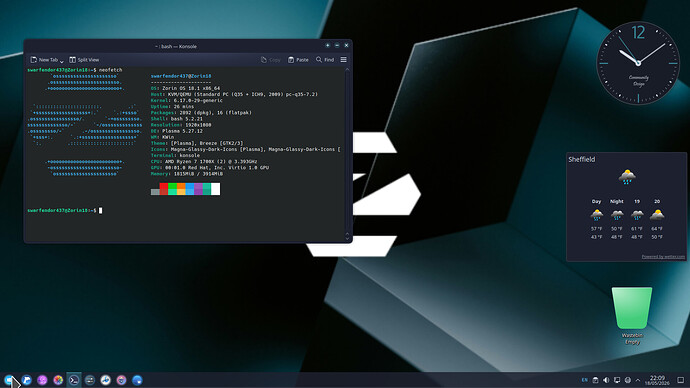Open the volume control tray icon
This screenshot has height=388, width=690.
(606, 380)
